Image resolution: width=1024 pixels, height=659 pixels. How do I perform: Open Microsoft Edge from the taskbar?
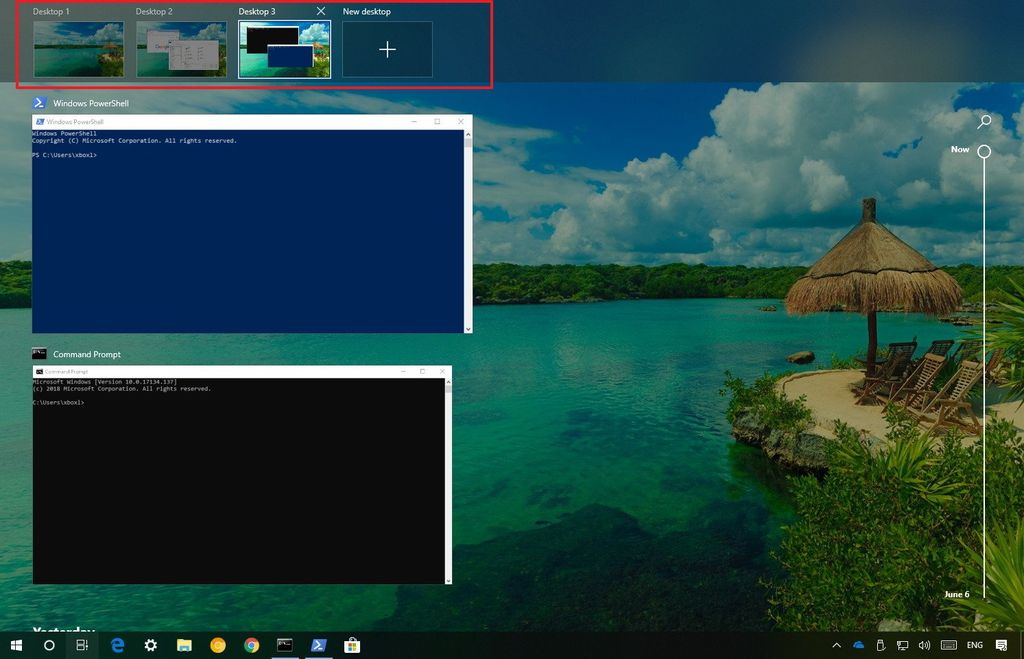pos(117,645)
